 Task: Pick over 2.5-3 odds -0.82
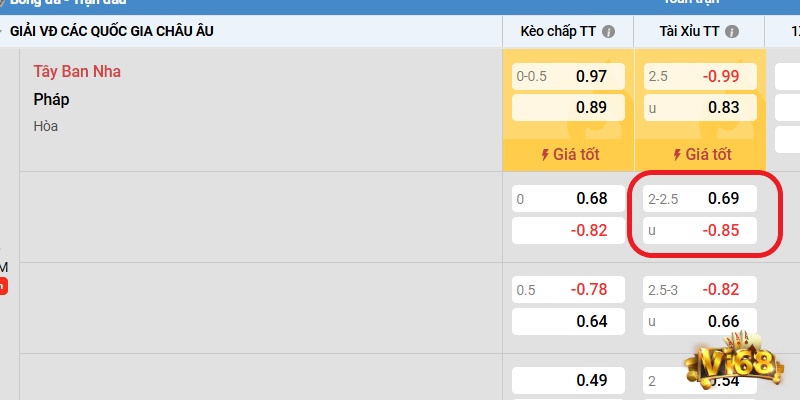coord(699,290)
